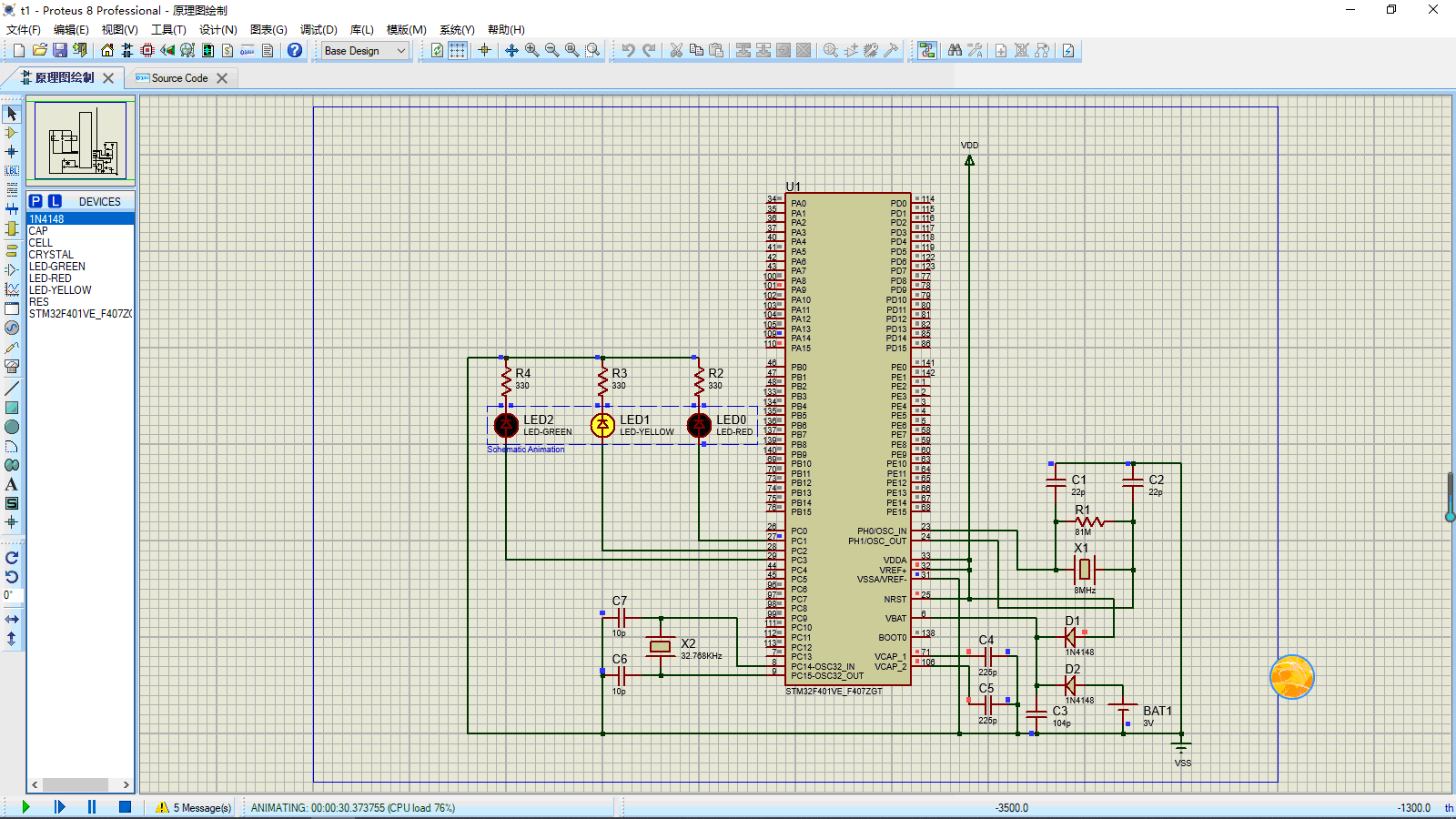Click the devices list scroll right arrow
Screen dimensions: 1456x819
[x=126, y=784]
